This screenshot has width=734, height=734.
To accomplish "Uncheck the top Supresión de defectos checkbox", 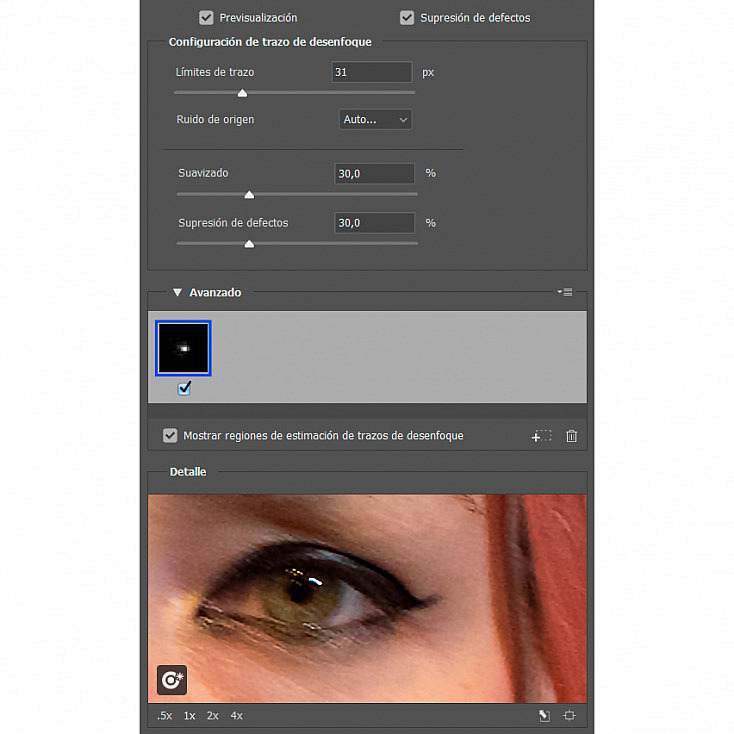I will point(407,18).
